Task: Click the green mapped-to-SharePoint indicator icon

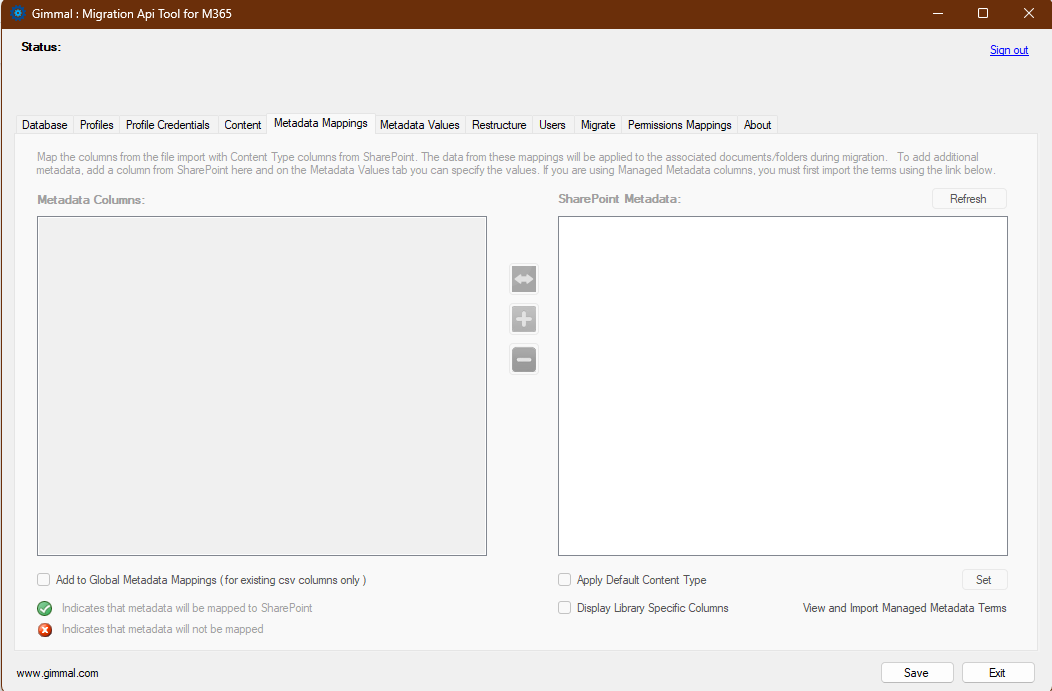Action: [44, 608]
